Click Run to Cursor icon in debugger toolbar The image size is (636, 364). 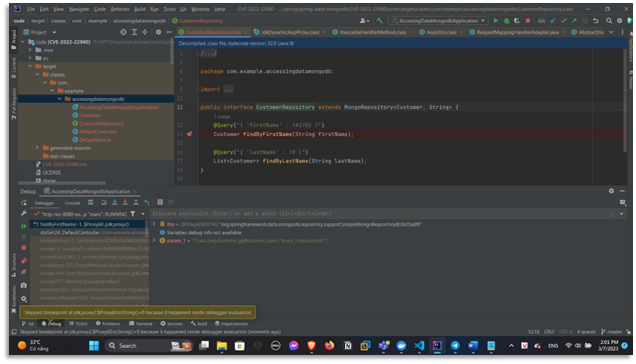click(146, 202)
